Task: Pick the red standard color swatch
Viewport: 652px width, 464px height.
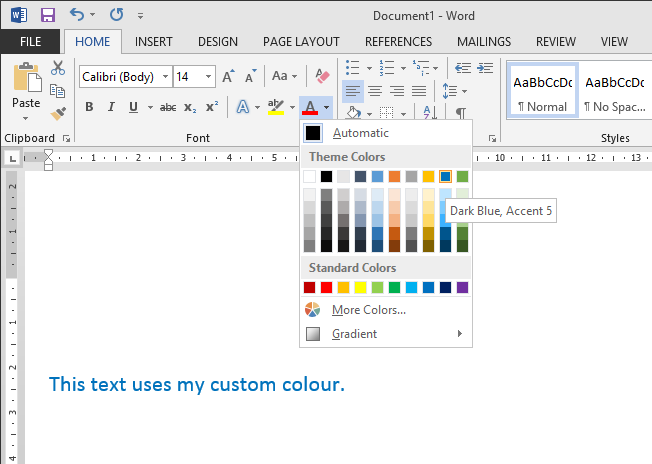Action: coord(326,288)
